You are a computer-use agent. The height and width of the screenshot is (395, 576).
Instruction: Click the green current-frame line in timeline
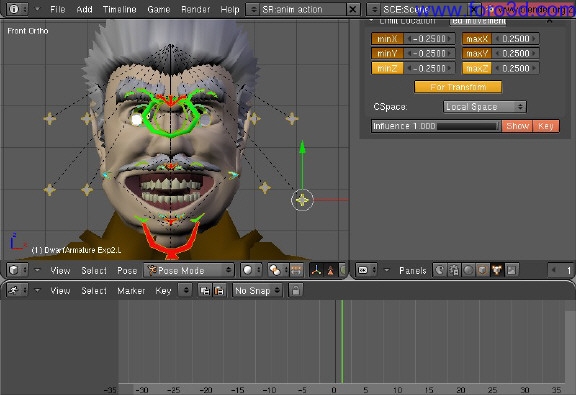point(342,342)
